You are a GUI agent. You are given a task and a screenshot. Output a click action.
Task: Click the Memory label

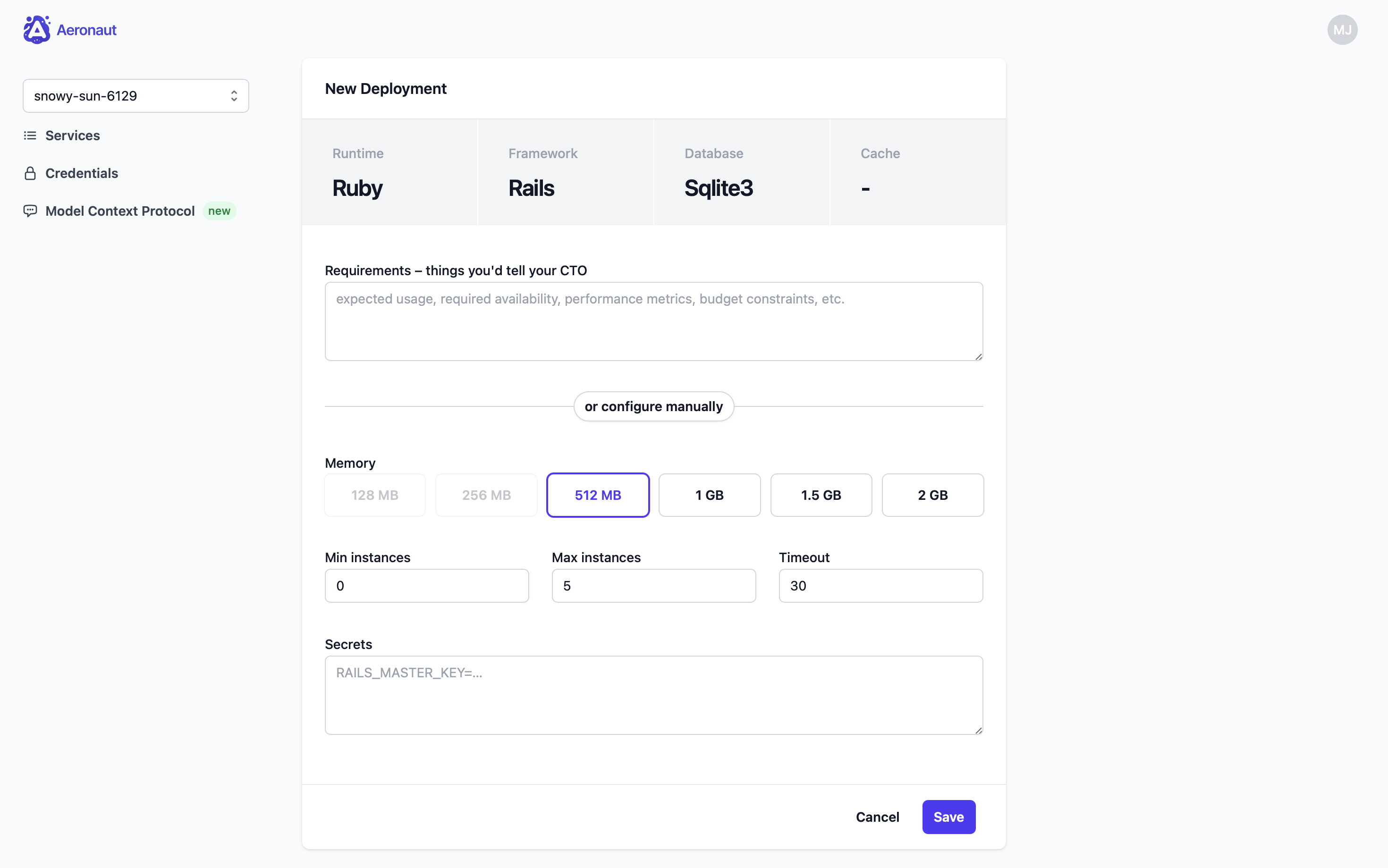350,463
